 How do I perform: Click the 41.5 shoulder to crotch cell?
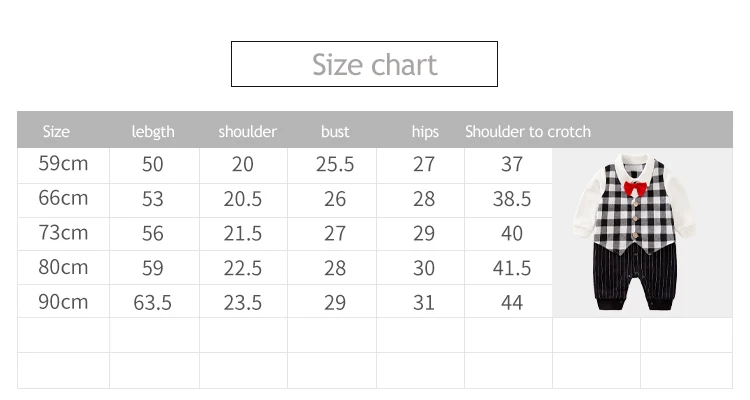pyautogui.click(x=511, y=268)
